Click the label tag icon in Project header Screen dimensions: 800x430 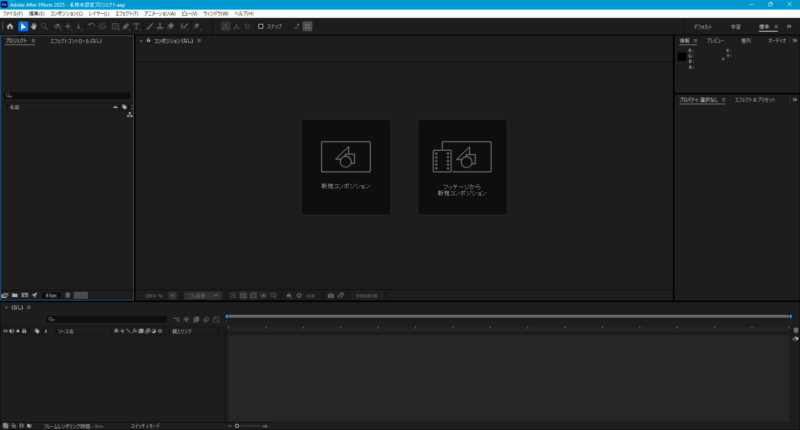click(x=124, y=107)
